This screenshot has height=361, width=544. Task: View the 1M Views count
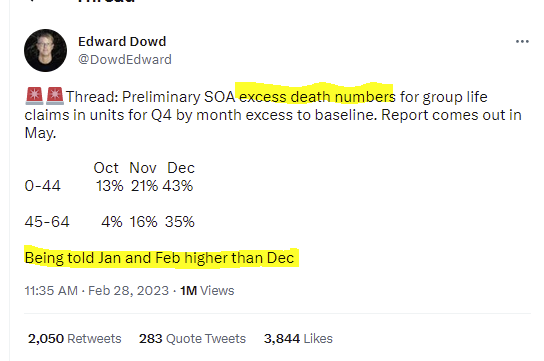coord(207,291)
